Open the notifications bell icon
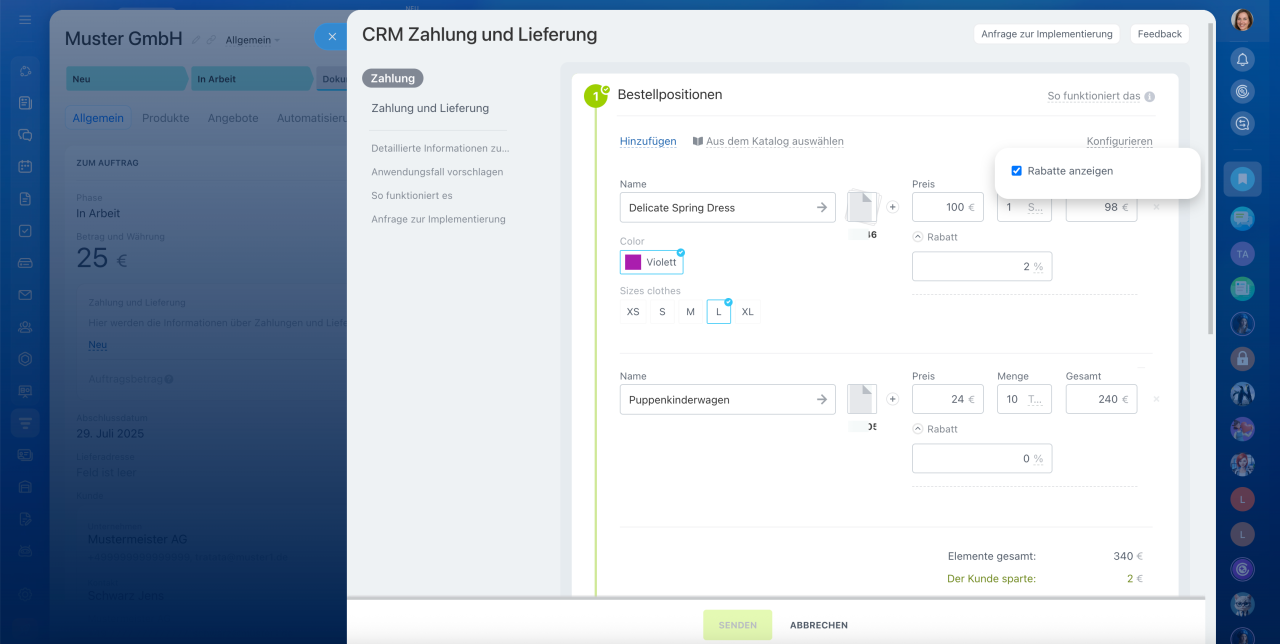 (1242, 59)
